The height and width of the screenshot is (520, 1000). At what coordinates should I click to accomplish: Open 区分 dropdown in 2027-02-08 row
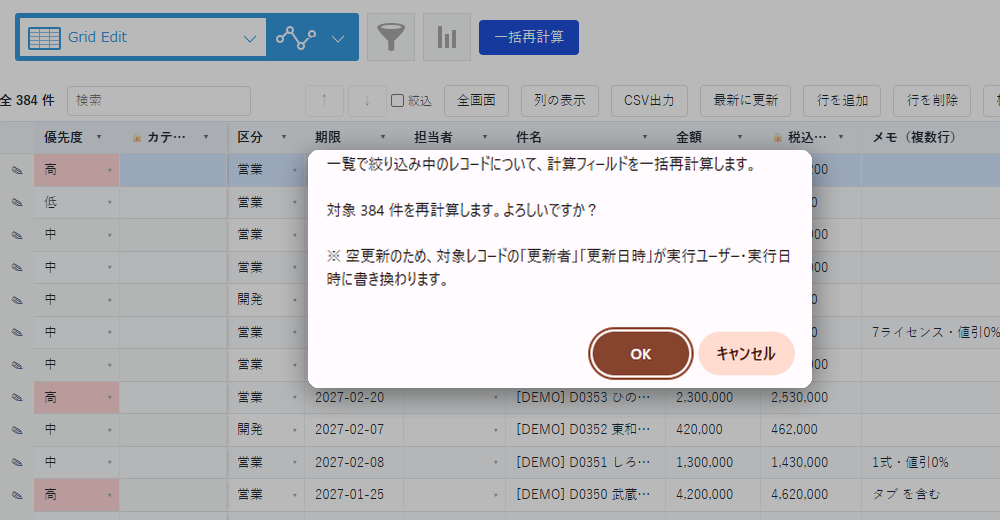(295, 463)
